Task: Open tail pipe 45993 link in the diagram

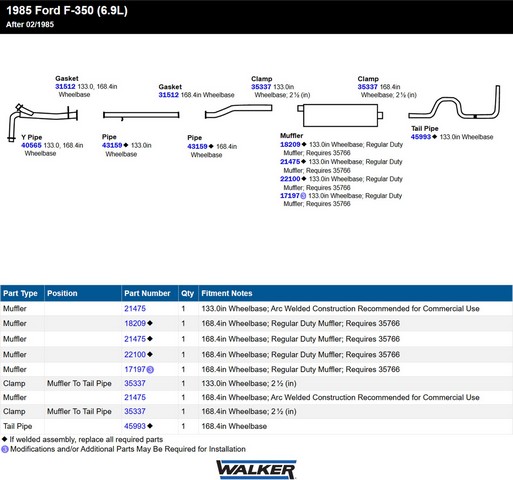Action: tap(421, 137)
